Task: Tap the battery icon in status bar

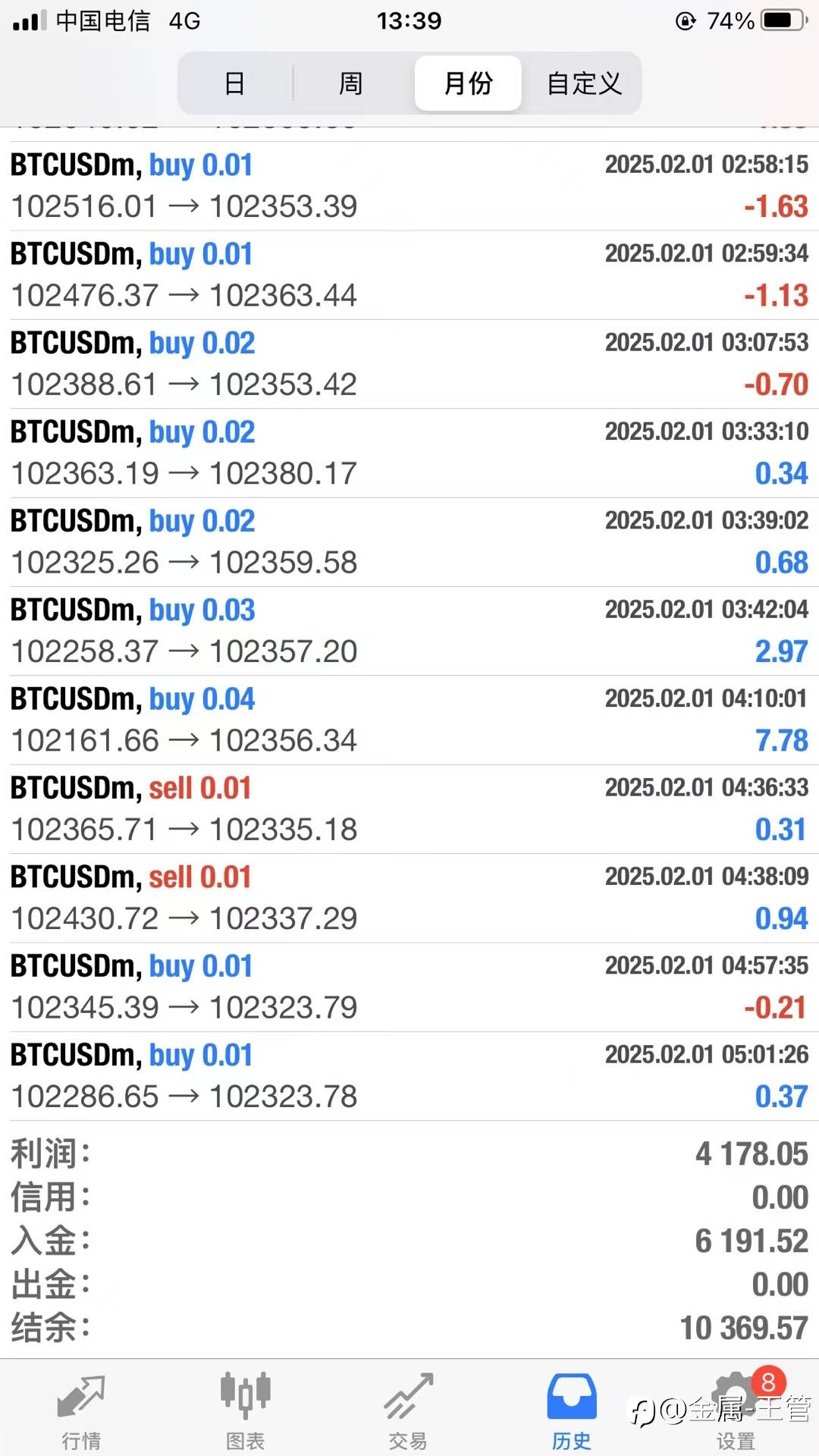Action: [784, 20]
